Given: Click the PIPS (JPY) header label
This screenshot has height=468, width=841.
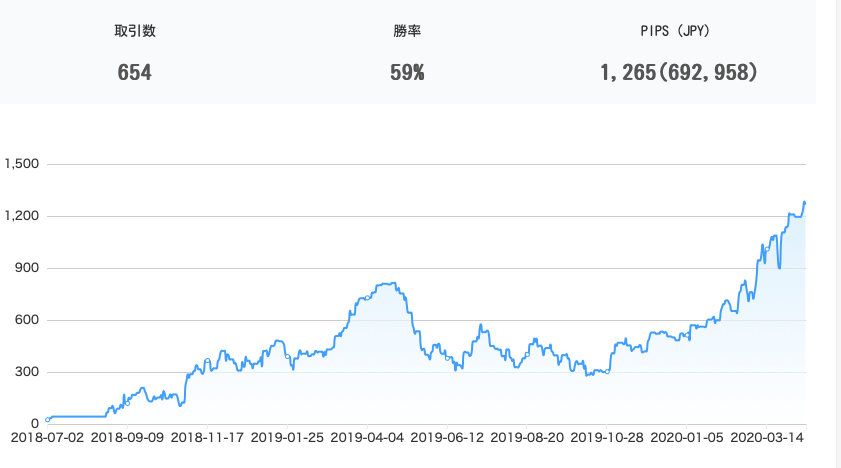Looking at the screenshot, I should (x=675, y=31).
